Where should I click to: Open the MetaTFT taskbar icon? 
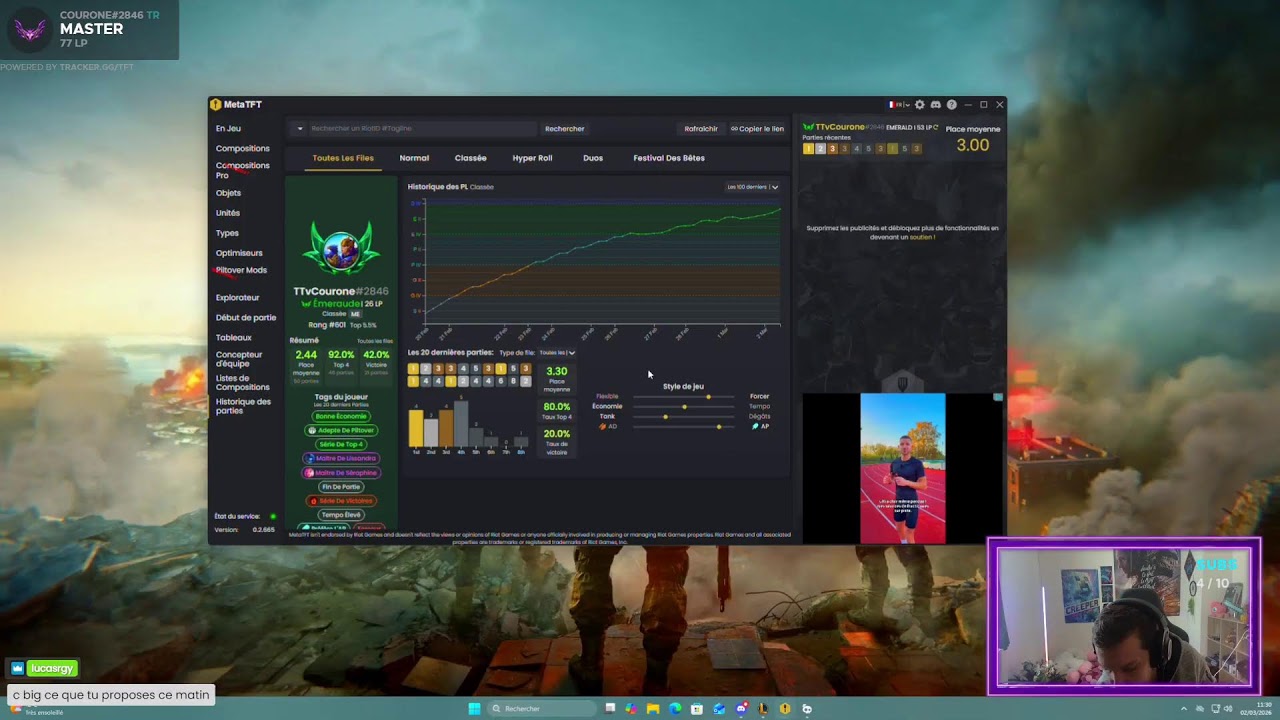[785, 709]
